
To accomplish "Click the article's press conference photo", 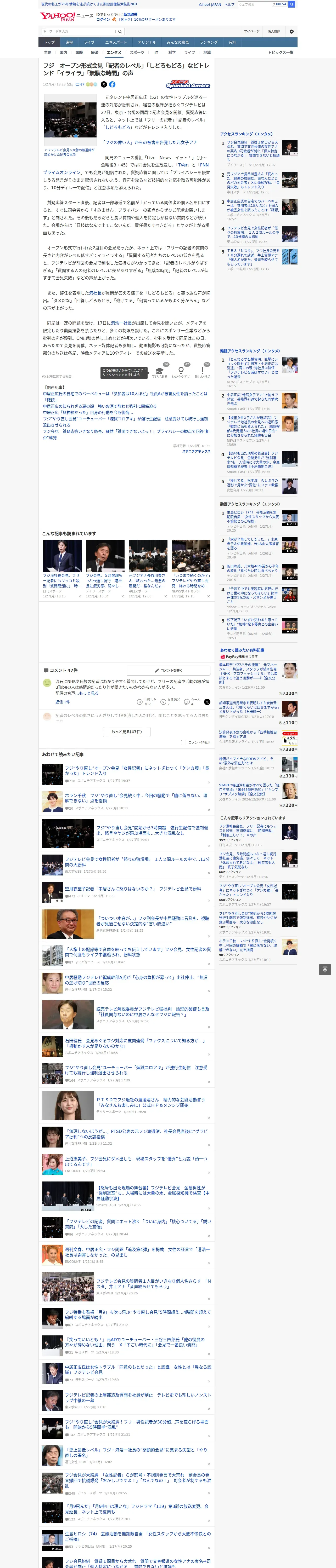I will (x=70, y=120).
